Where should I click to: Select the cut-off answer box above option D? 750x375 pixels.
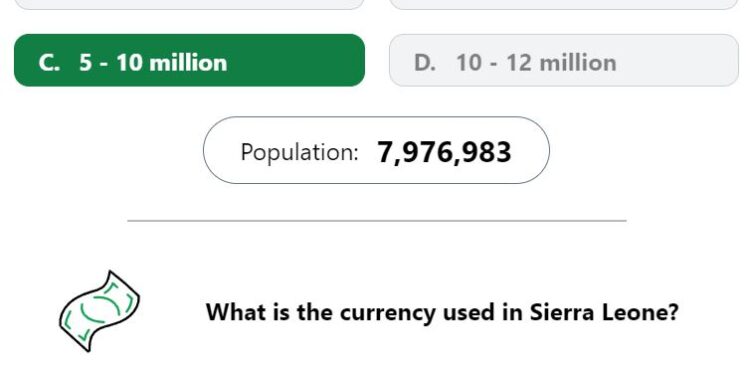(x=564, y=4)
